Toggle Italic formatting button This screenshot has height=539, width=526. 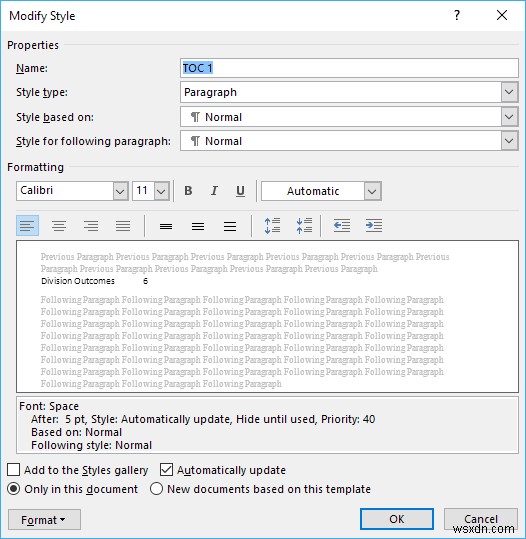[214, 191]
